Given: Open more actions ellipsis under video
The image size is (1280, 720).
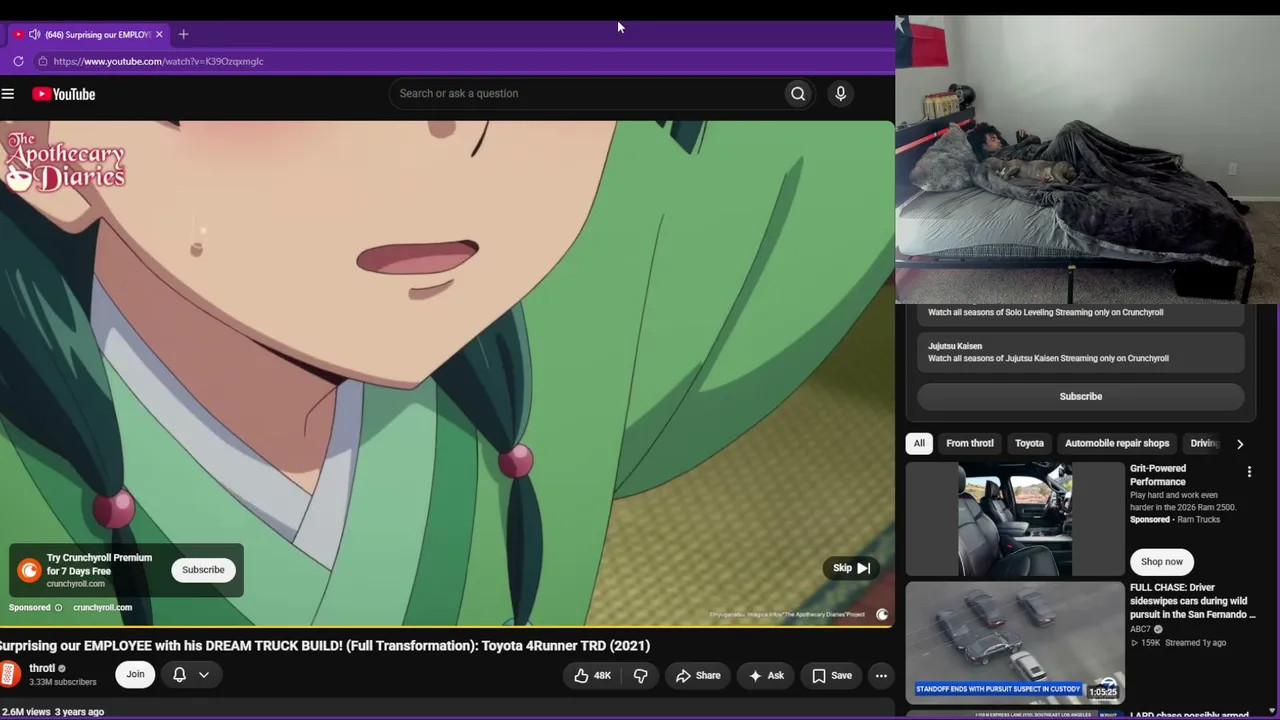Looking at the screenshot, I should [x=881, y=676].
